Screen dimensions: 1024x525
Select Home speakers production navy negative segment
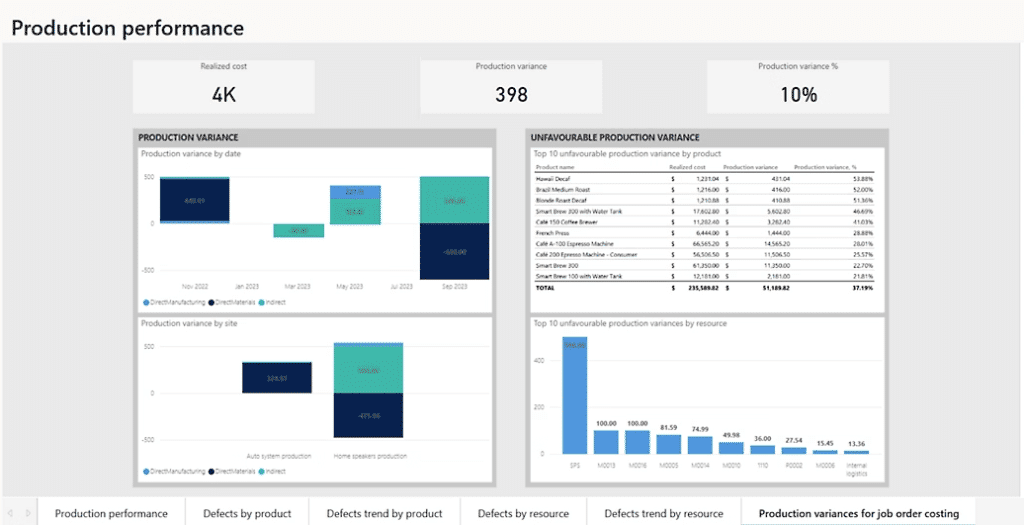tap(368, 415)
